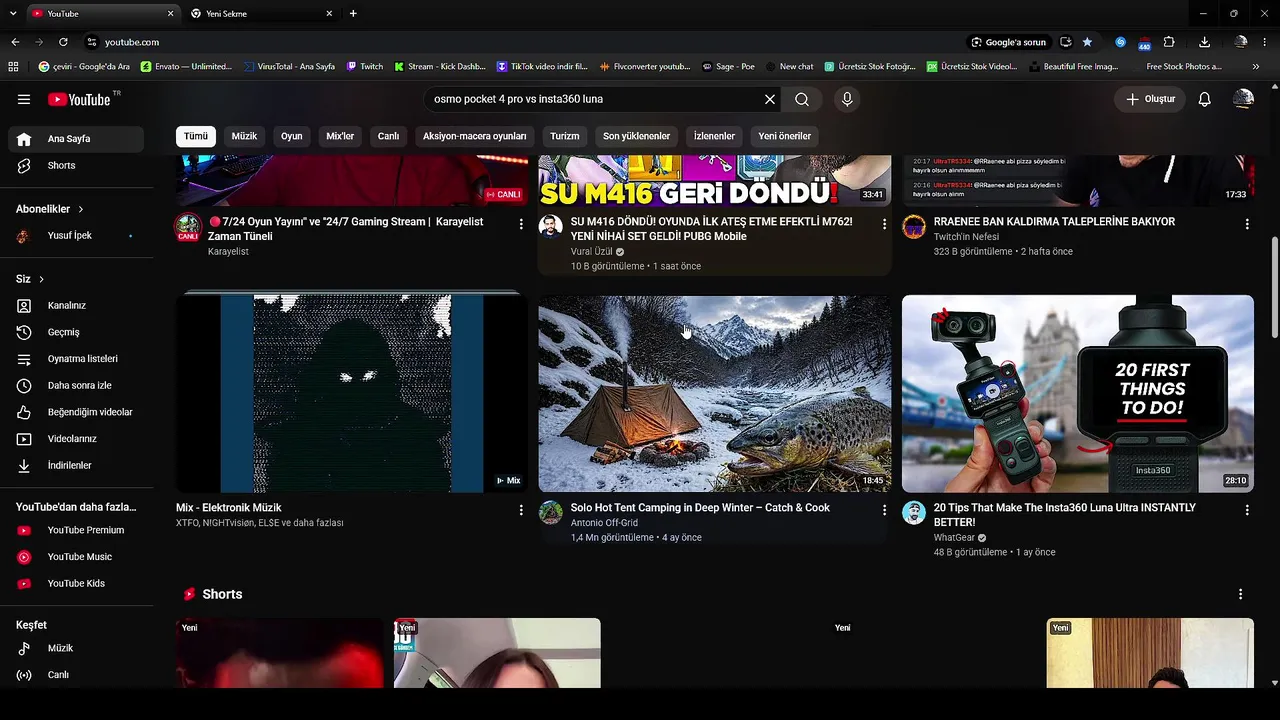Start voice search with the microphone
This screenshot has height=720, width=1280.
[x=847, y=99]
